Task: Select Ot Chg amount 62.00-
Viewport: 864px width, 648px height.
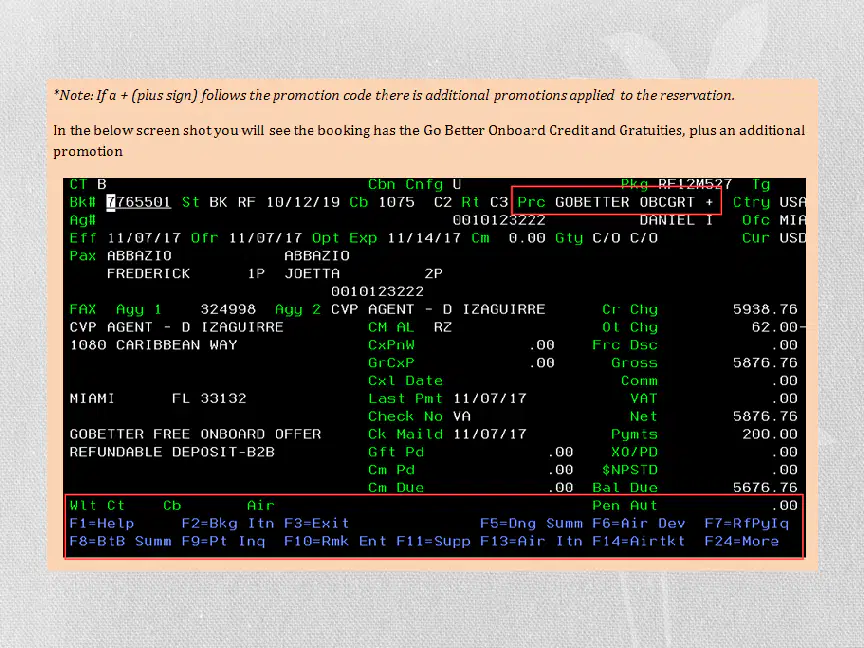Action: pyautogui.click(x=778, y=327)
